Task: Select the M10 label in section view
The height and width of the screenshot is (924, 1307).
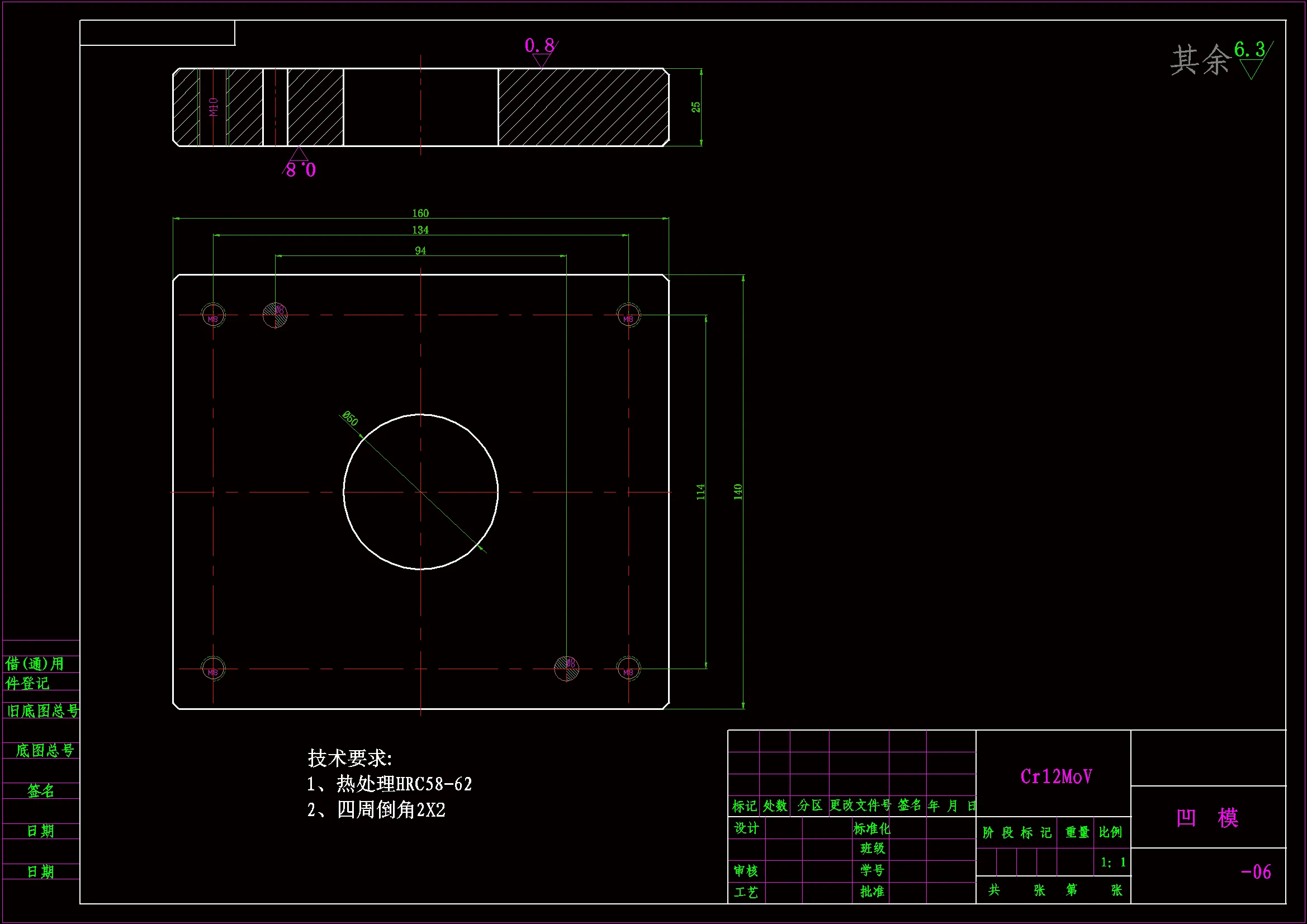Action: coord(214,107)
